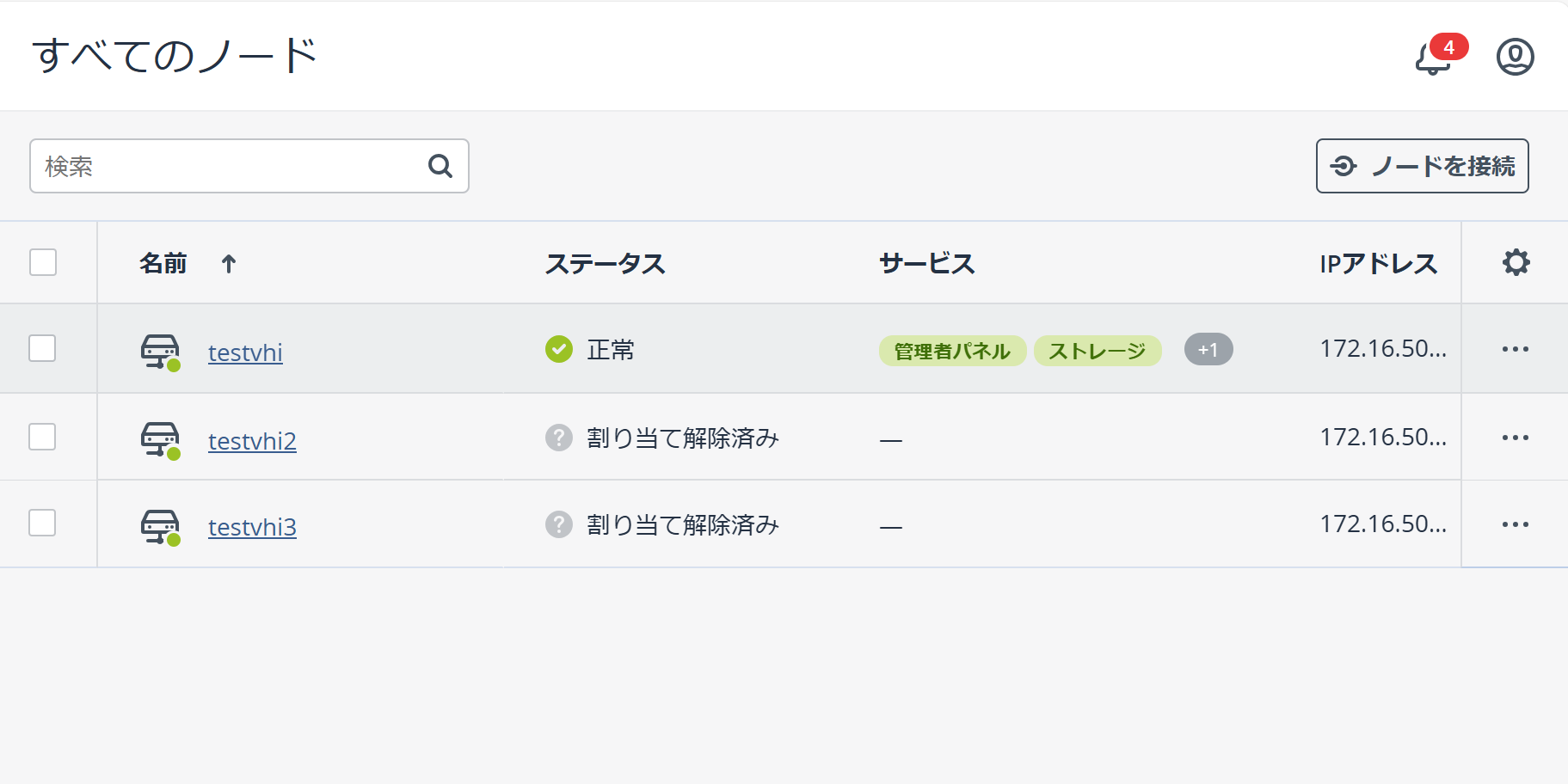
Task: Sort by the 名前 column header
Action: click(163, 263)
